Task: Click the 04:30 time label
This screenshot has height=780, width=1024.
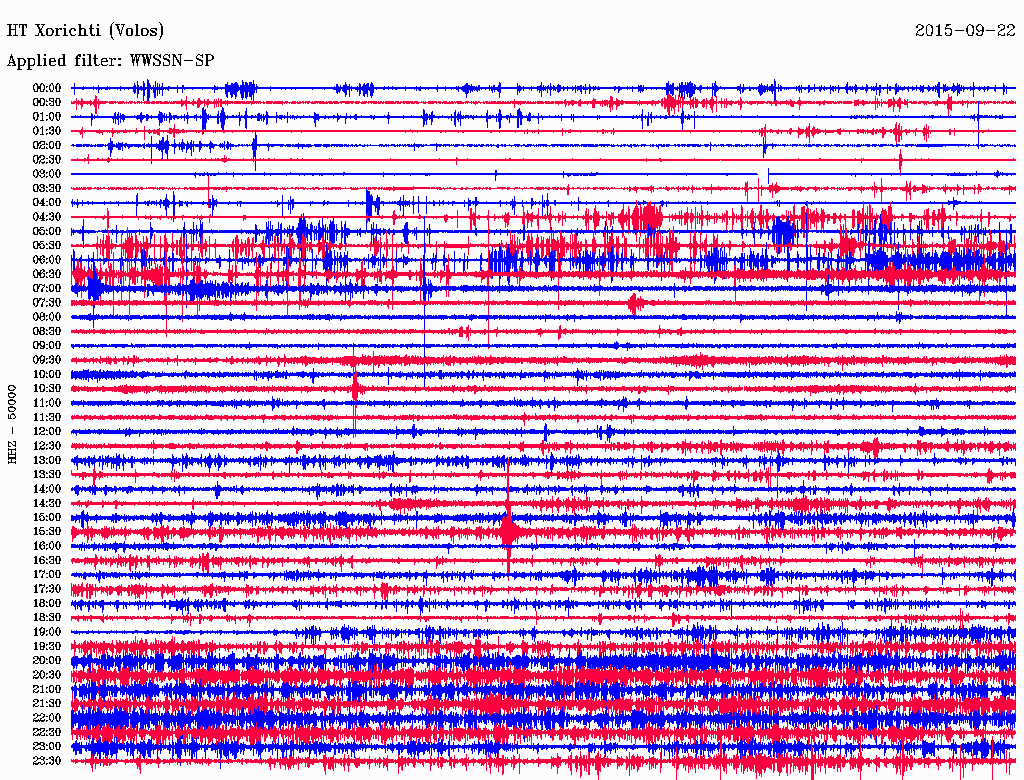Action: point(47,217)
